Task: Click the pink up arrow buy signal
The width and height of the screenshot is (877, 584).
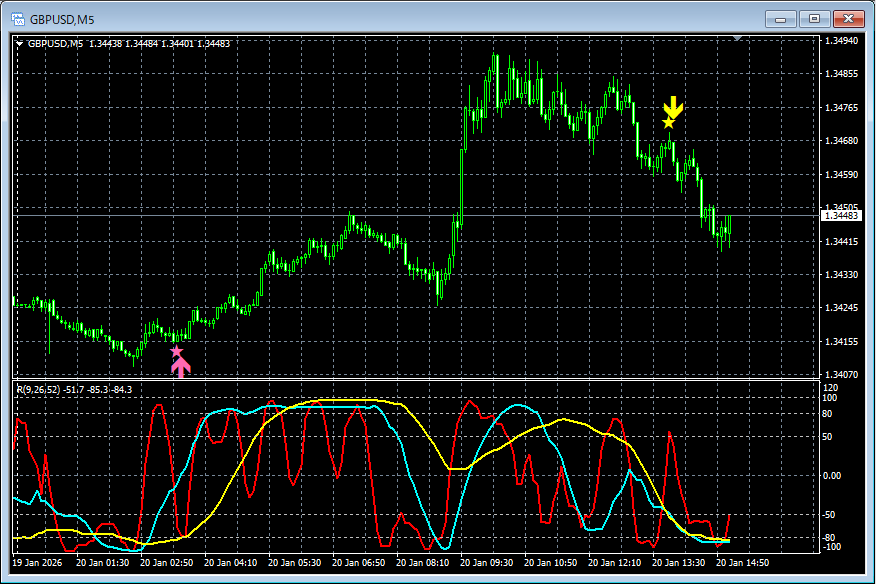Action: coord(181,368)
